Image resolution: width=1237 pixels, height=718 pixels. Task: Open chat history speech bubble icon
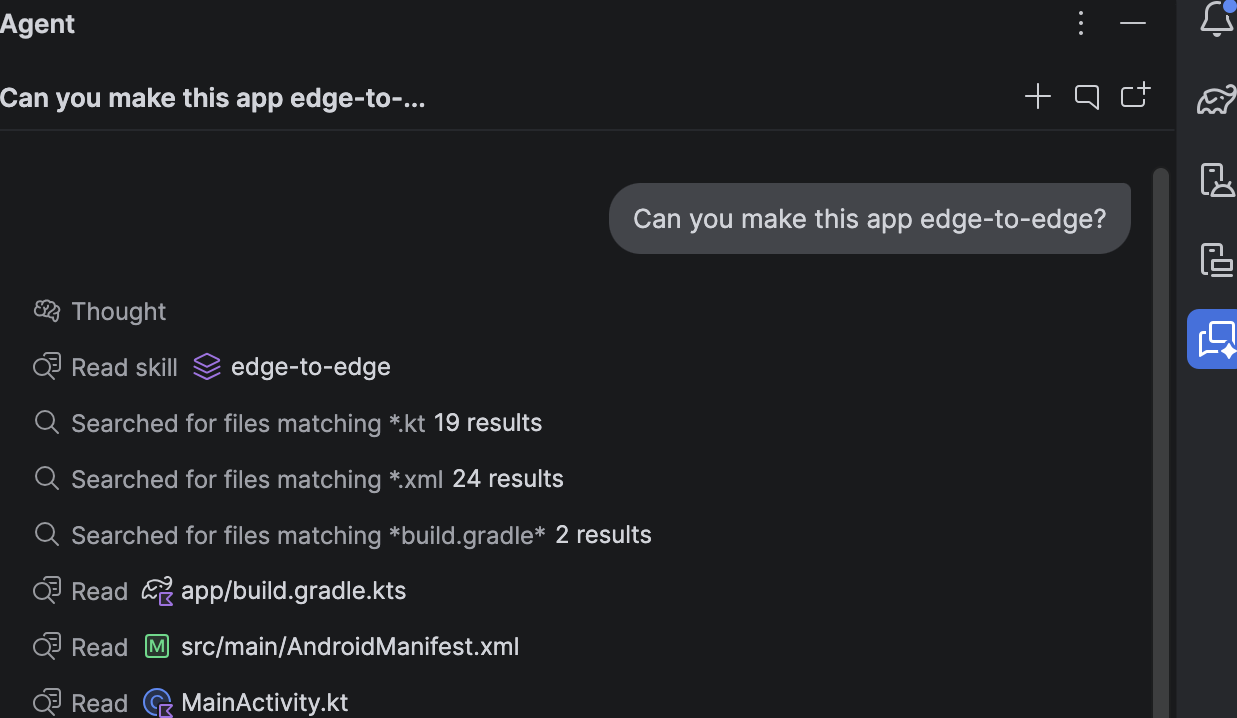click(1087, 96)
